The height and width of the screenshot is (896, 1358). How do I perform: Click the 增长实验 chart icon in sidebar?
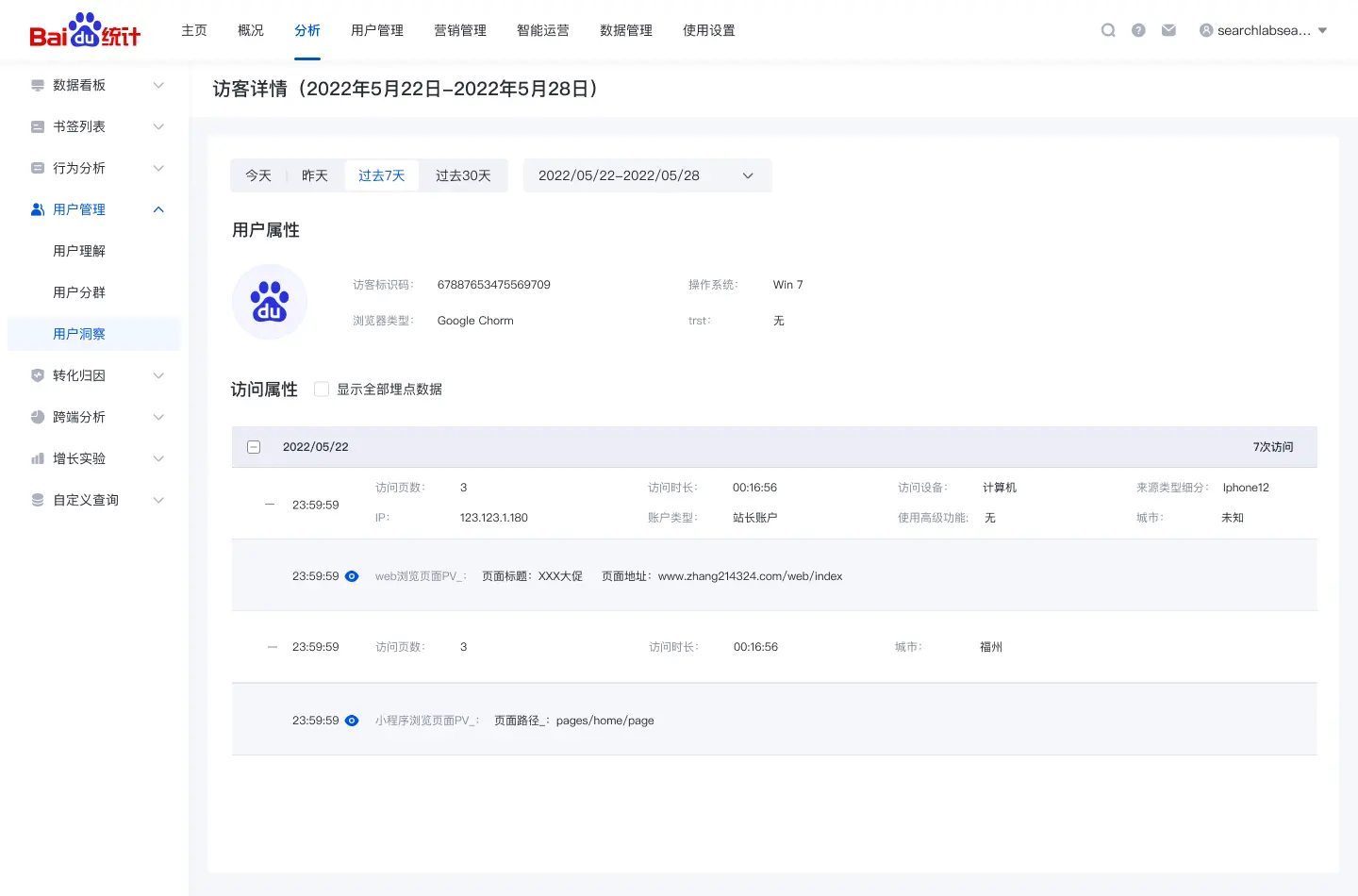(37, 458)
